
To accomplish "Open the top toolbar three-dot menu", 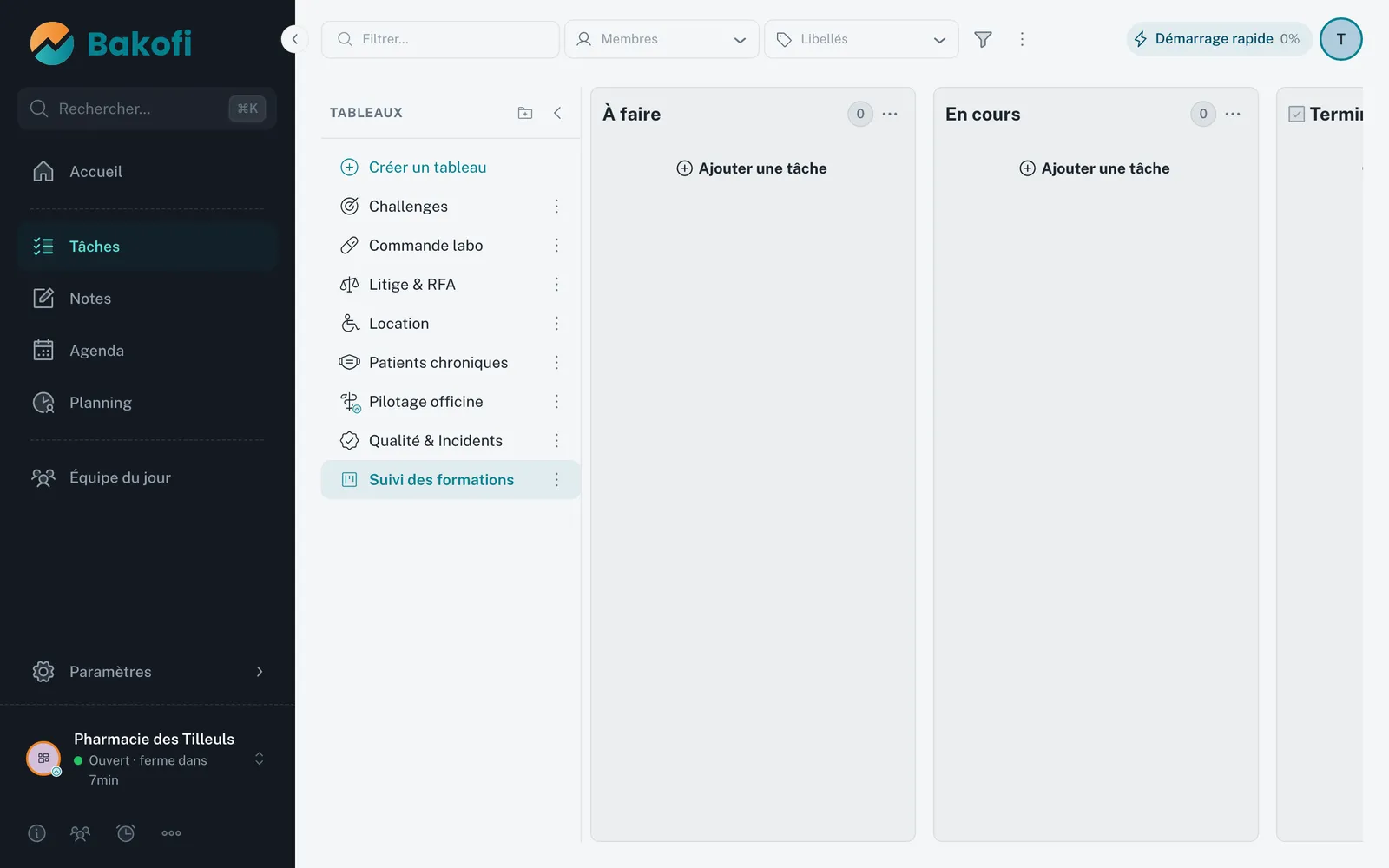I will click(x=1022, y=39).
